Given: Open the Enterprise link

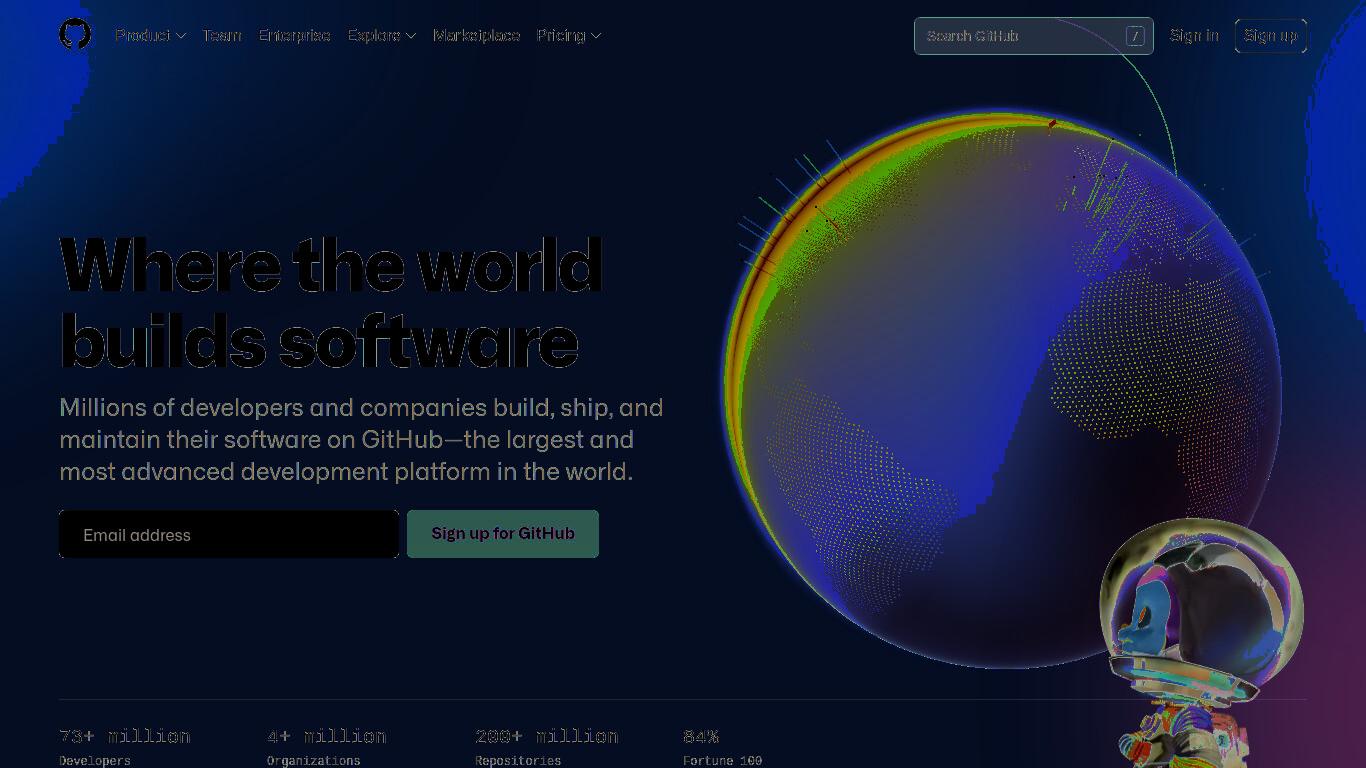Looking at the screenshot, I should tap(295, 35).
